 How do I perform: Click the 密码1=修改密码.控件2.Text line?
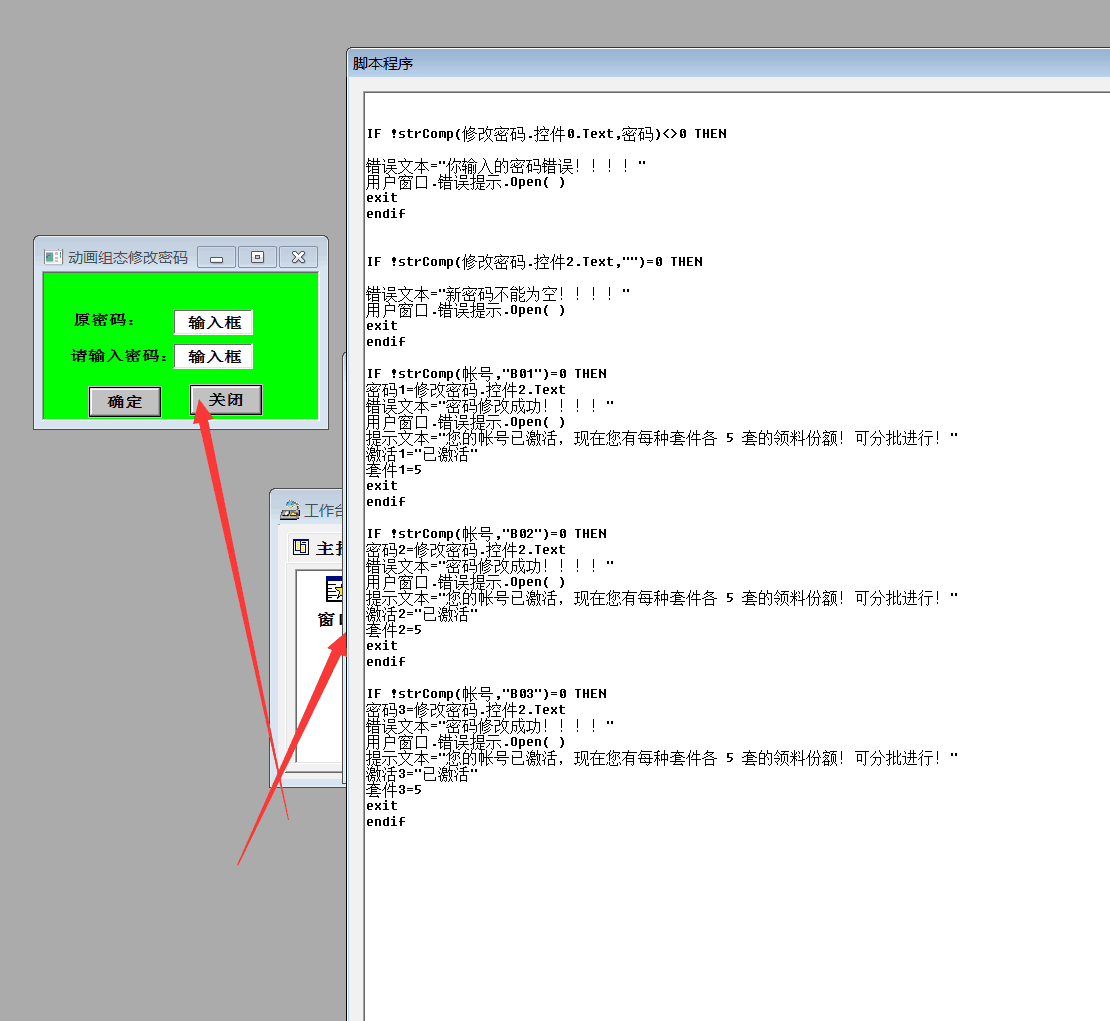(x=465, y=390)
